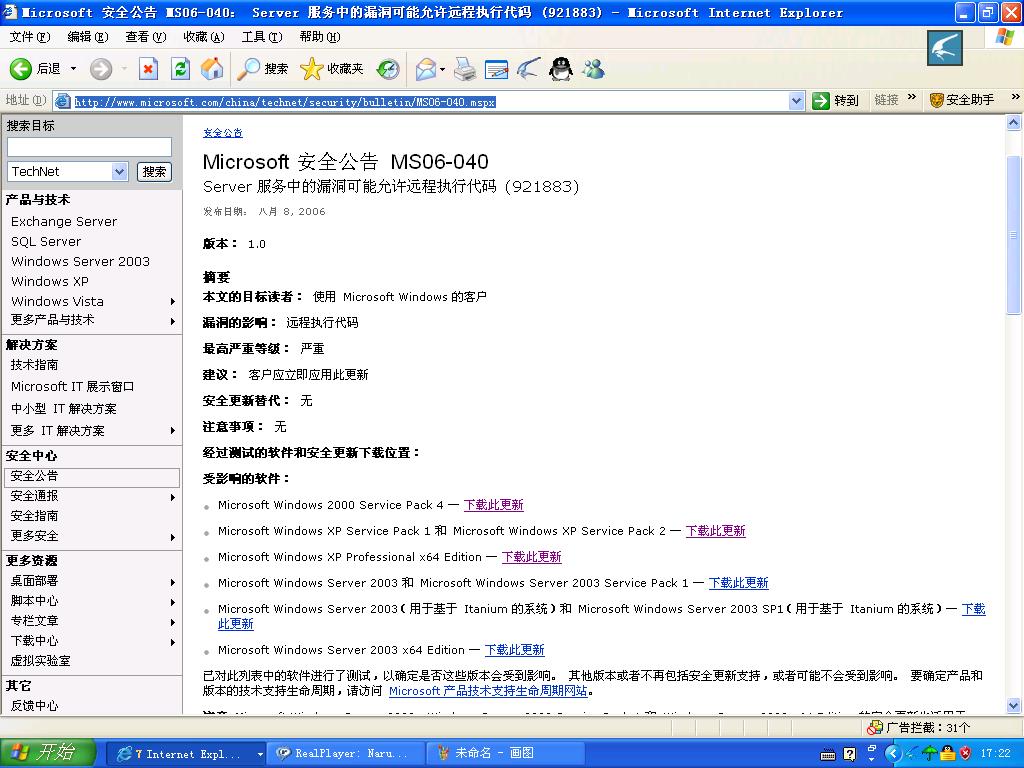Open the TechNet search scope dropdown
Viewport: 1024px width, 768px height.
[120, 172]
